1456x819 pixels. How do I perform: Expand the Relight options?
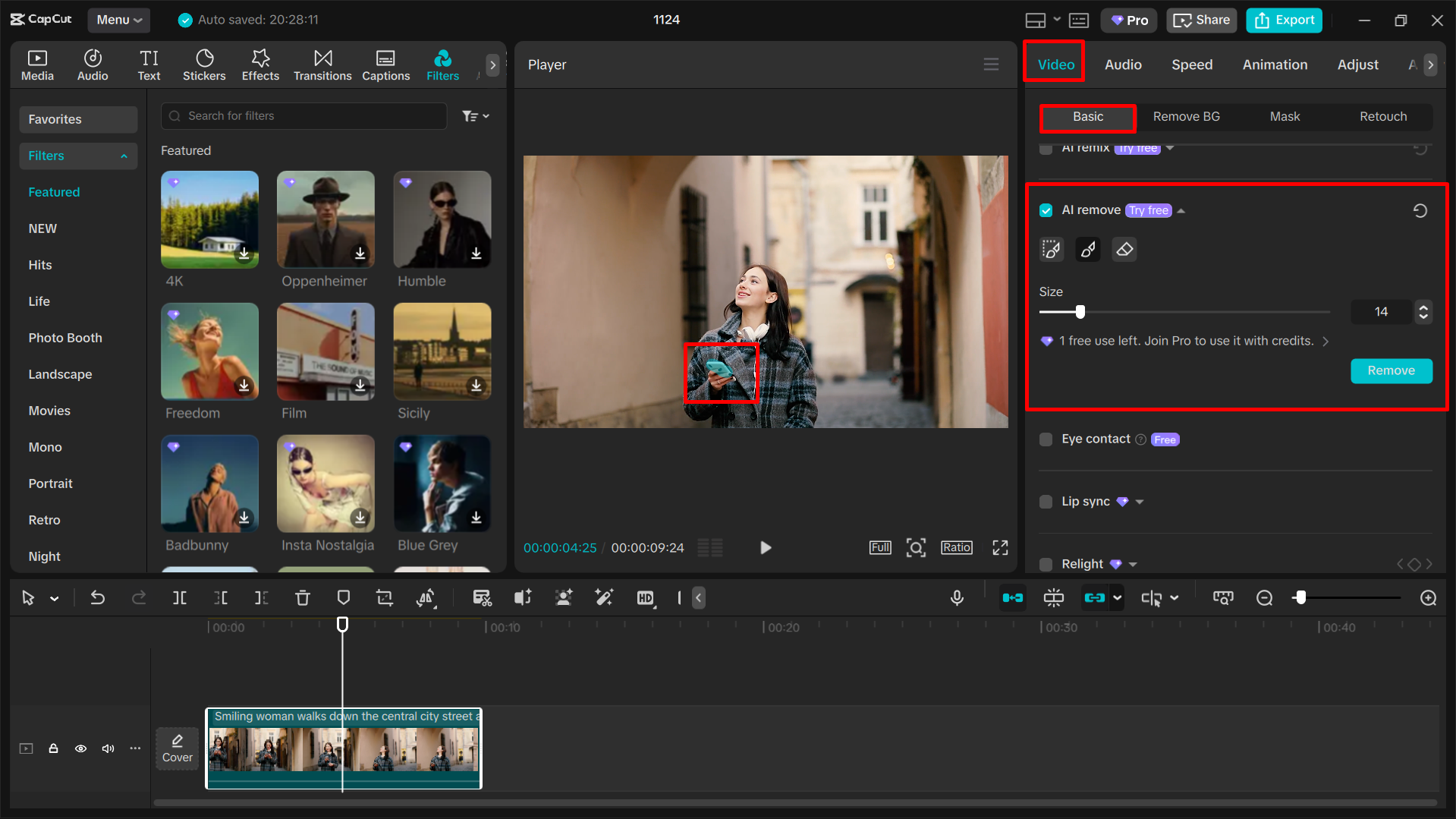1132,564
